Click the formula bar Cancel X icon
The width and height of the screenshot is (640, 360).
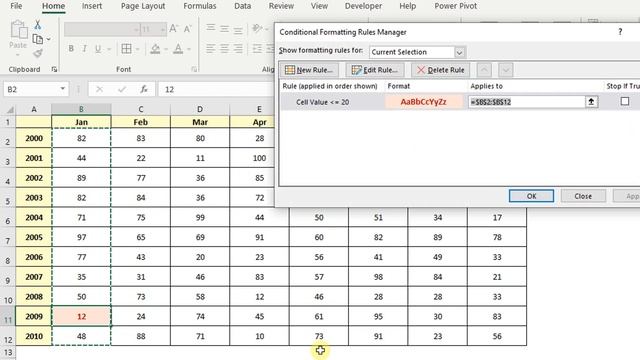99,89
